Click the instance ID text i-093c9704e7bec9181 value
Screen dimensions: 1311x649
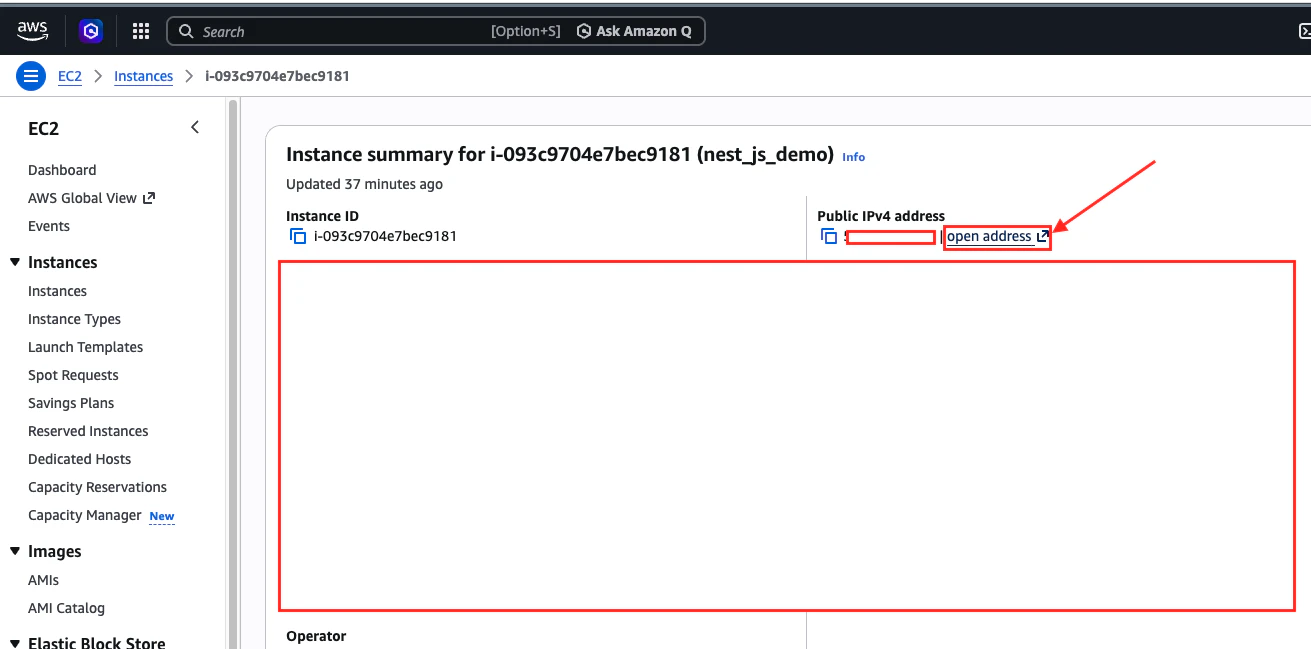pos(385,237)
